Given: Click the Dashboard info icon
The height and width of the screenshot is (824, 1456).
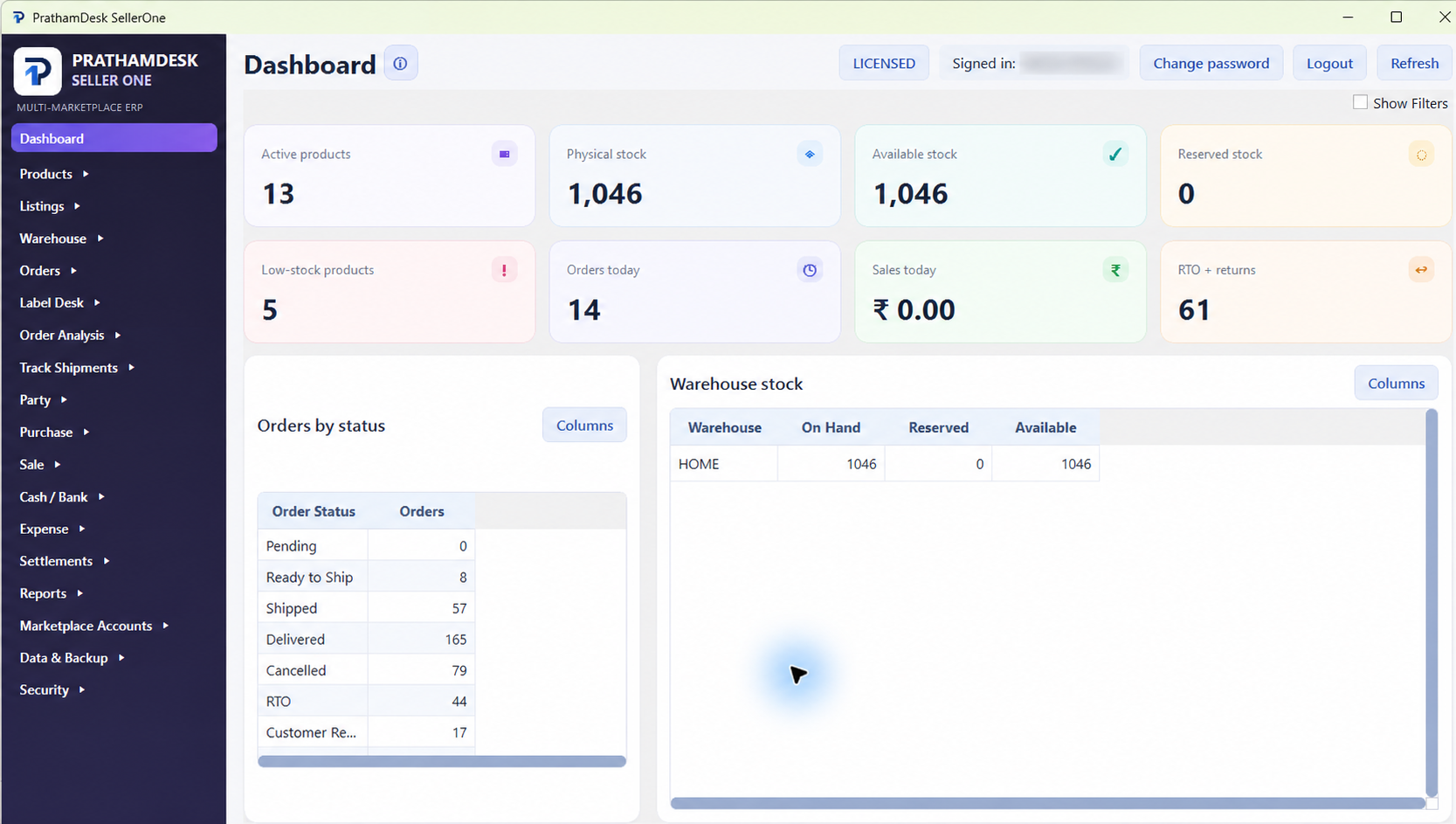Looking at the screenshot, I should (400, 64).
